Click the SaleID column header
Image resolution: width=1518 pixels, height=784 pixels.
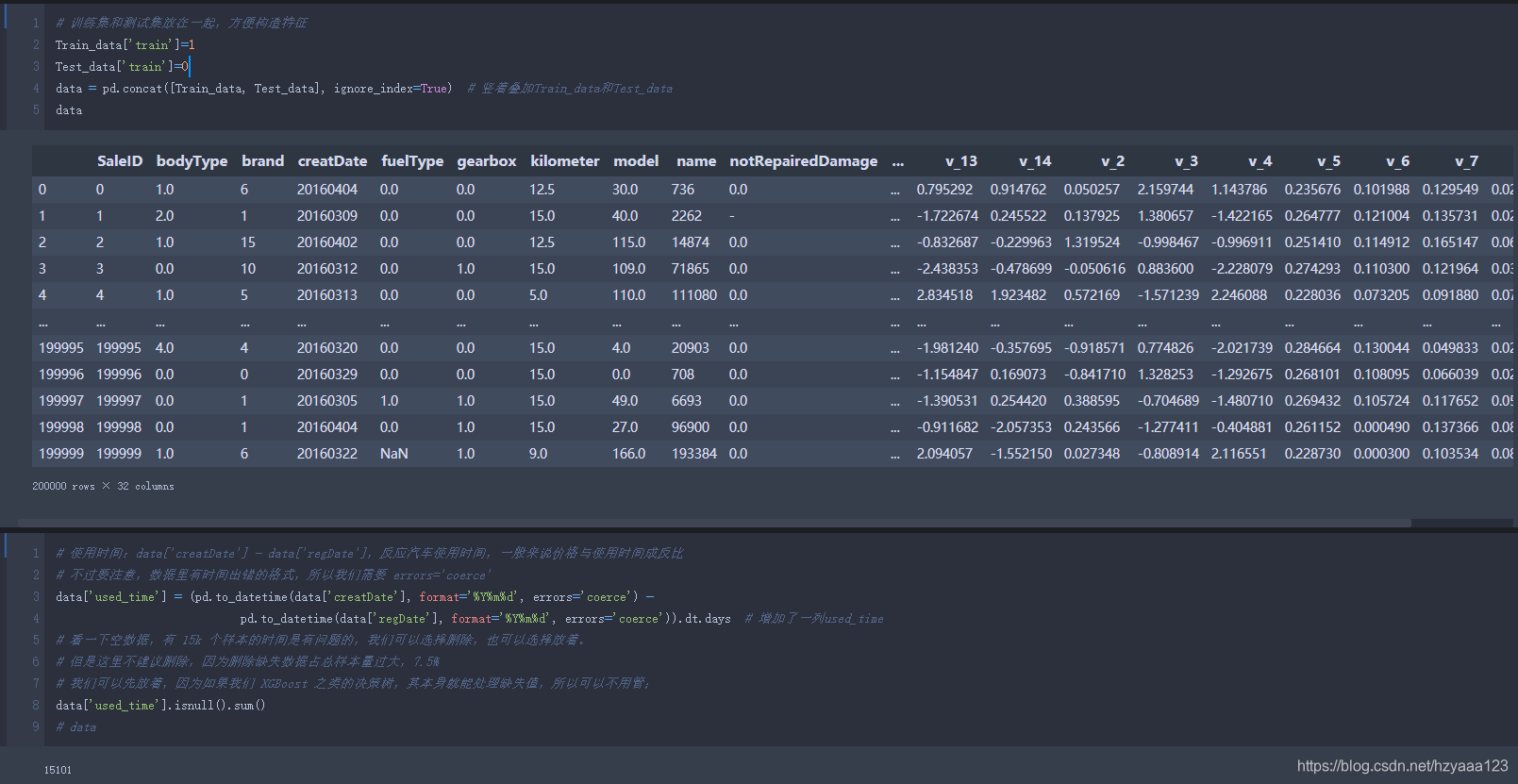(x=120, y=161)
